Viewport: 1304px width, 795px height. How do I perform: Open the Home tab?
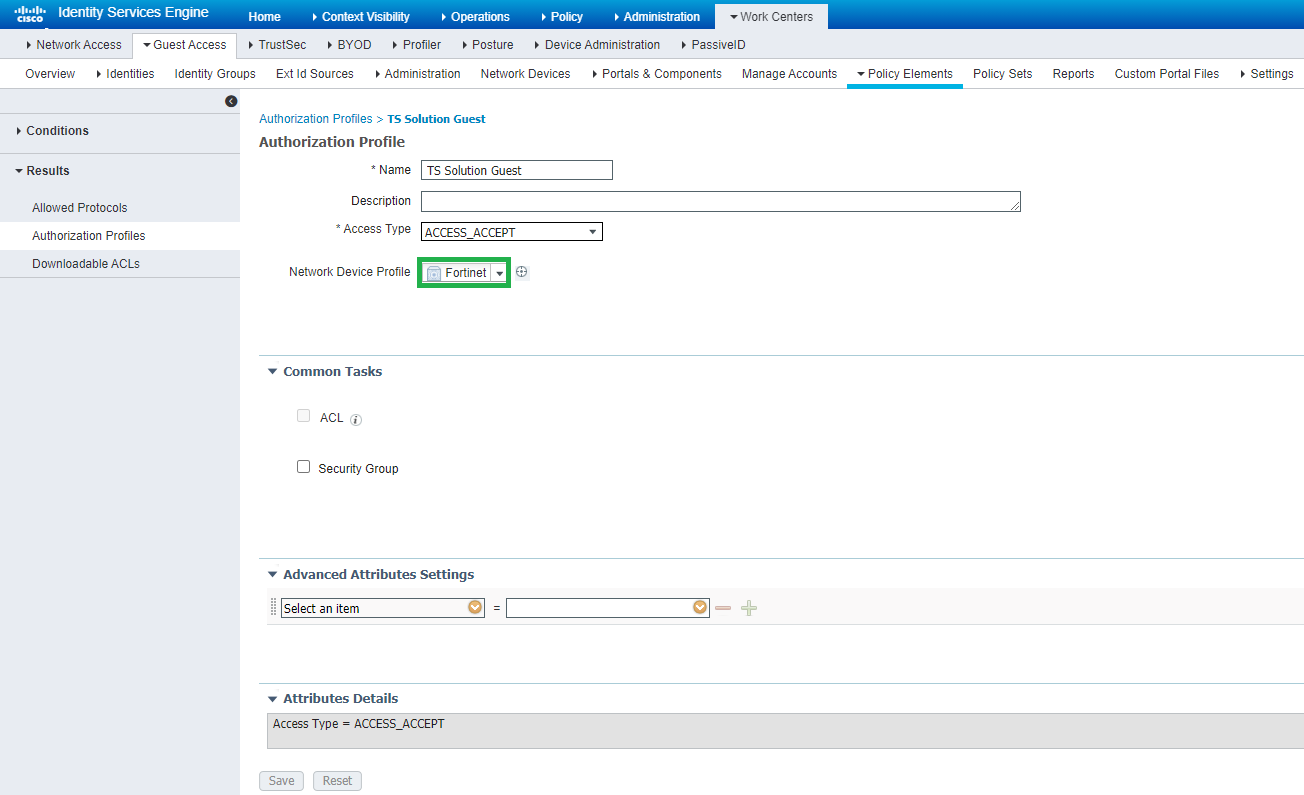(264, 17)
